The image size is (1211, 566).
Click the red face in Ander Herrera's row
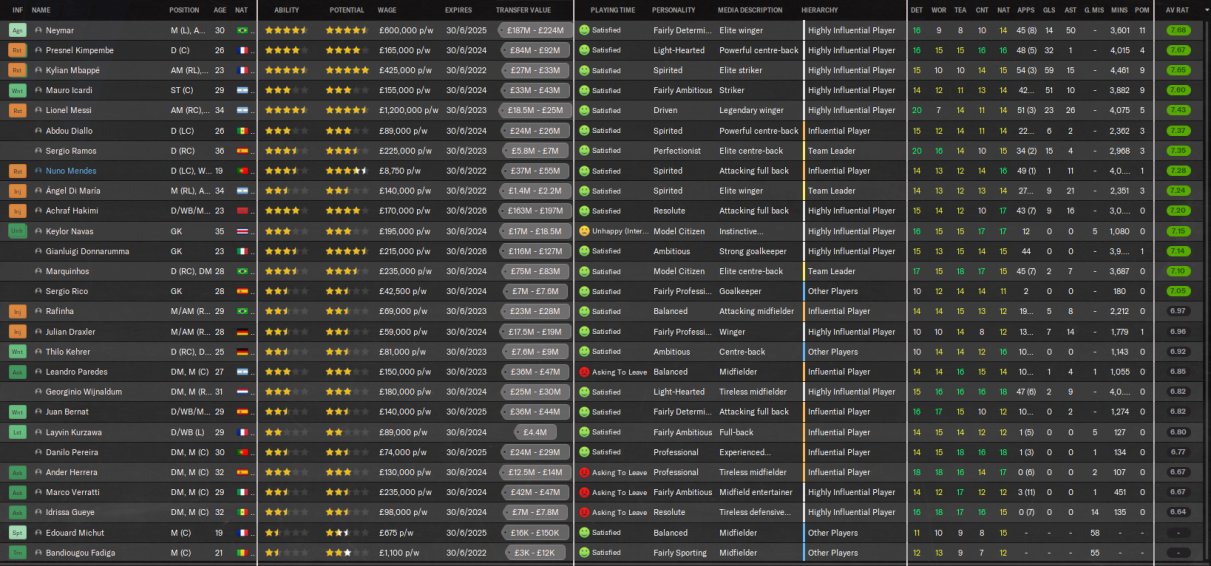[x=584, y=472]
